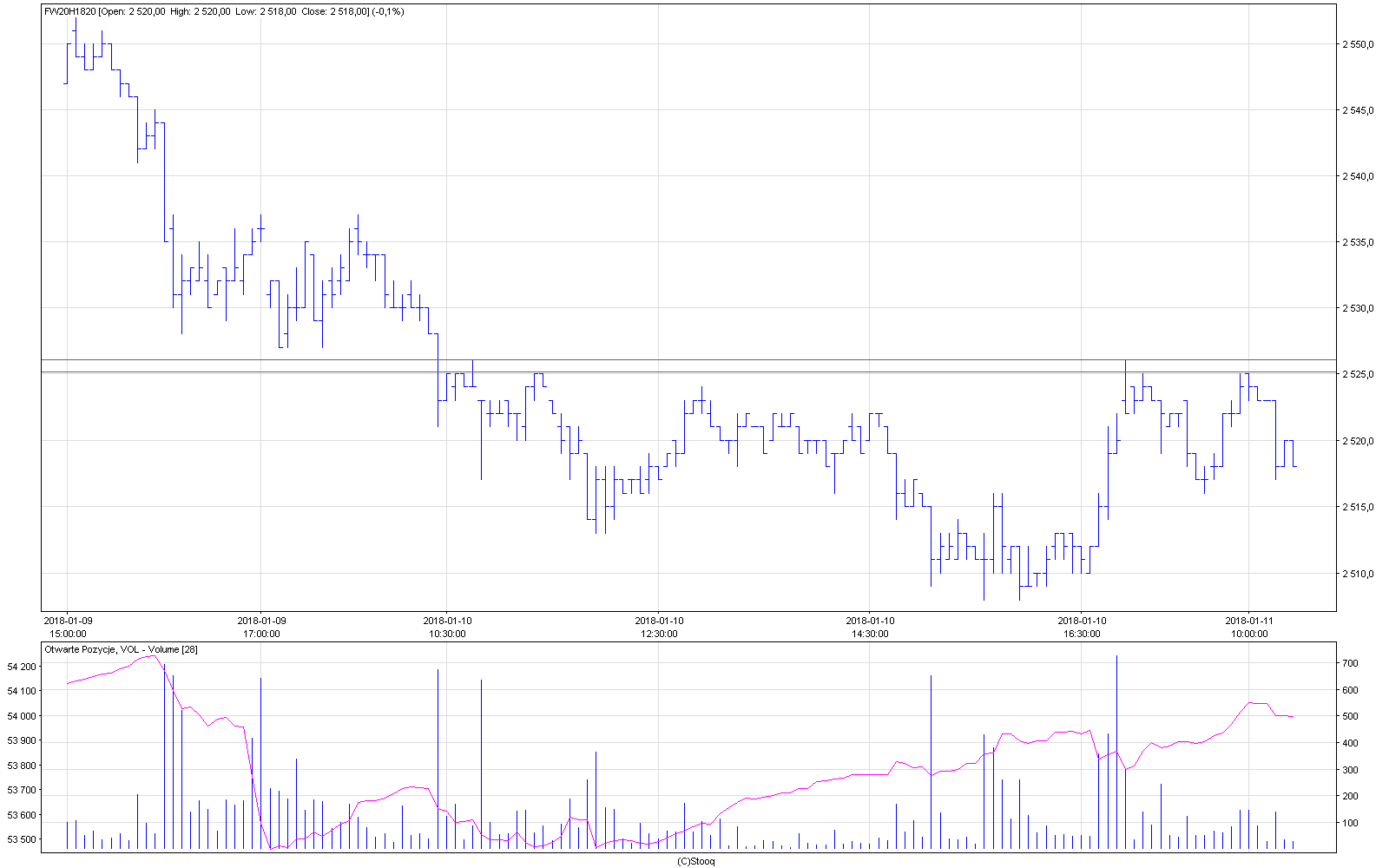Select the 2018-01-09 15:00:00 time label

(68, 627)
